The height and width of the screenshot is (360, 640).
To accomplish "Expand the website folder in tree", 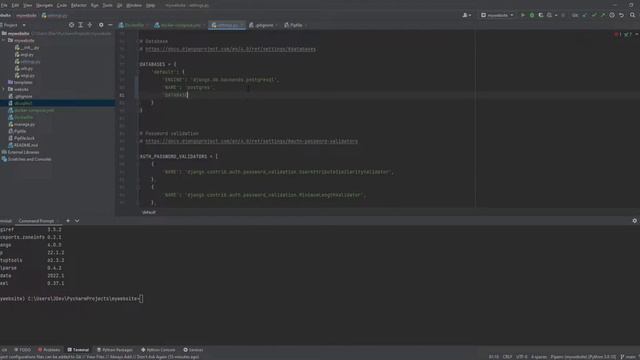I will point(4,89).
